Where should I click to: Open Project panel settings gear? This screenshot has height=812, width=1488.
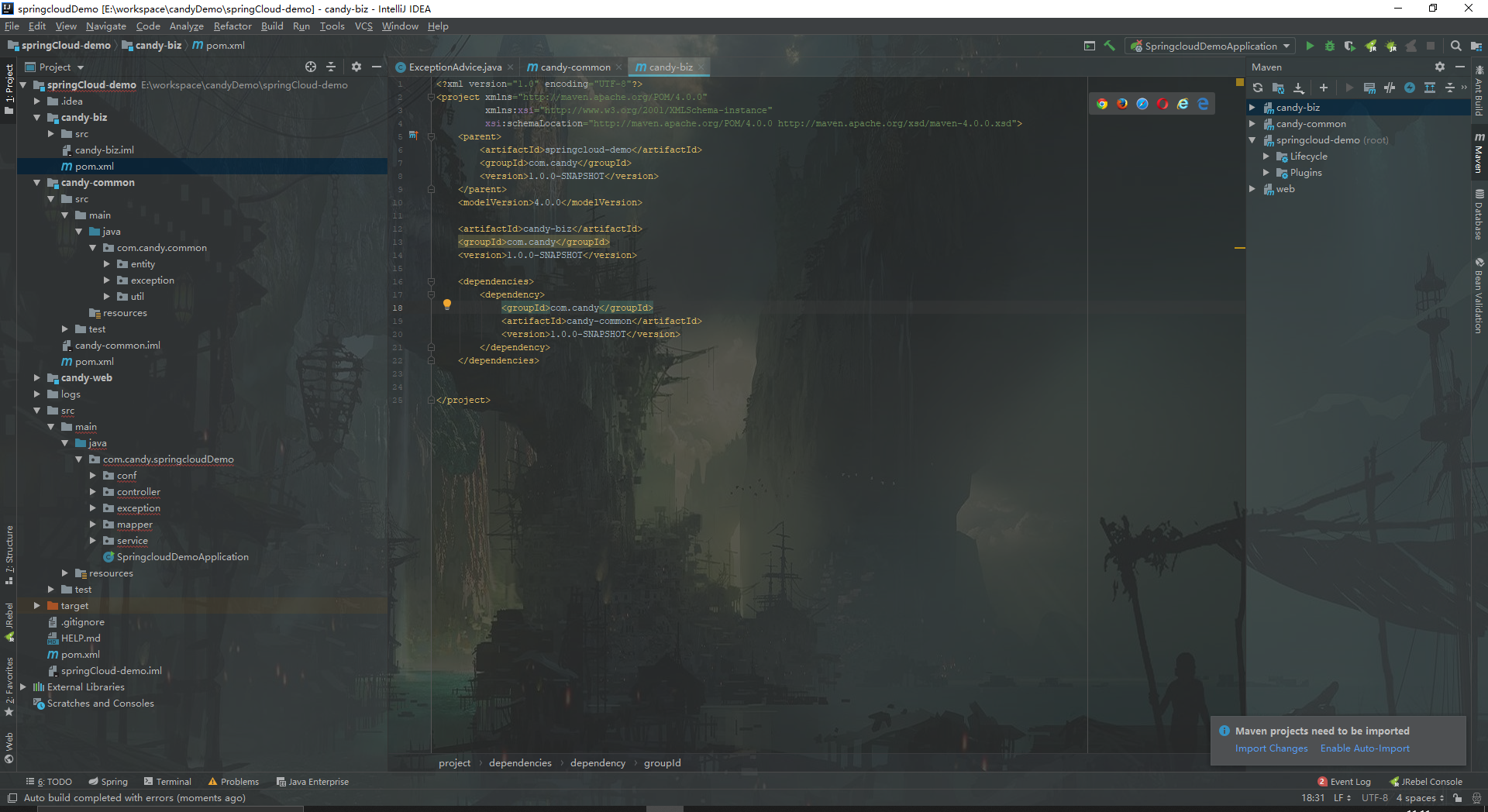(356, 67)
